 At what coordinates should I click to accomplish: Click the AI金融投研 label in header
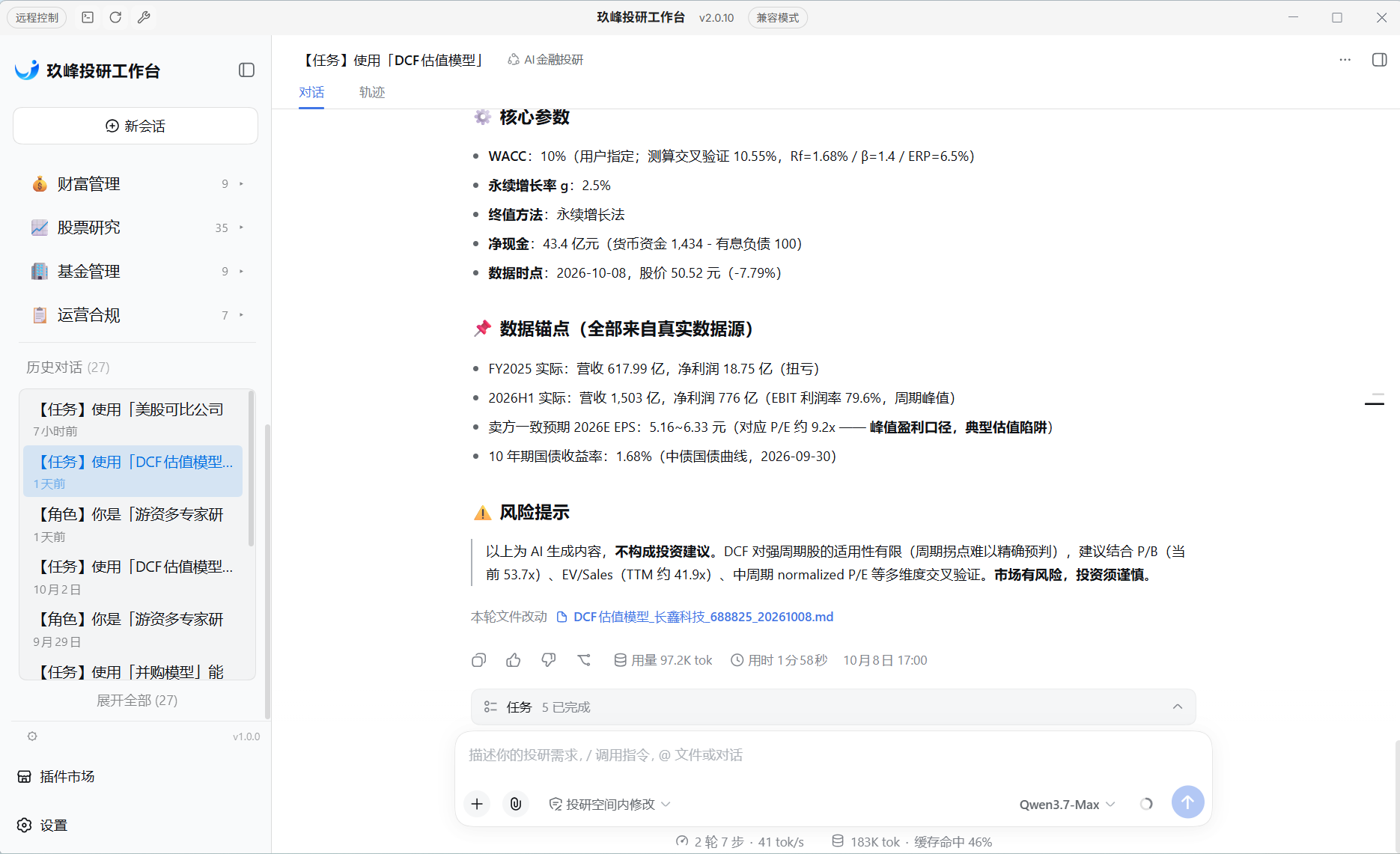point(545,60)
